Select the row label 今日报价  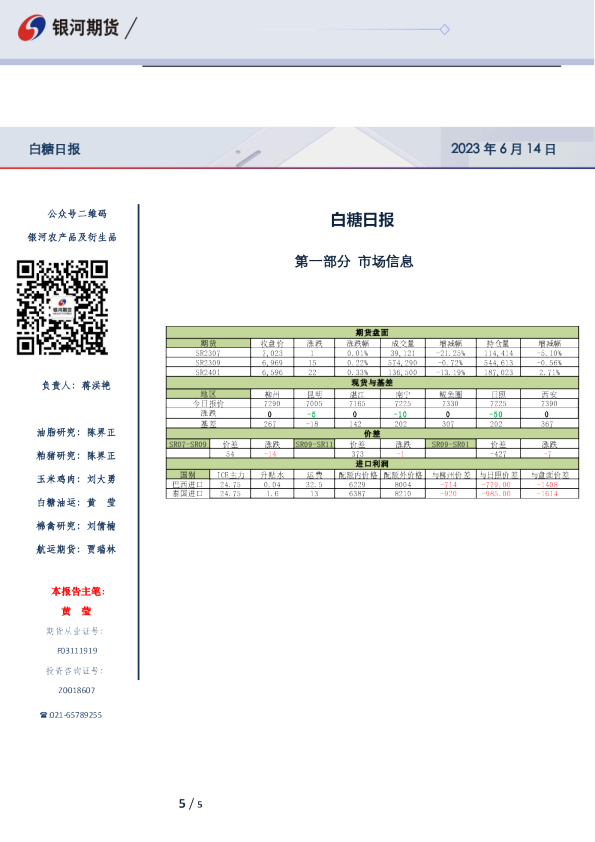[208, 403]
